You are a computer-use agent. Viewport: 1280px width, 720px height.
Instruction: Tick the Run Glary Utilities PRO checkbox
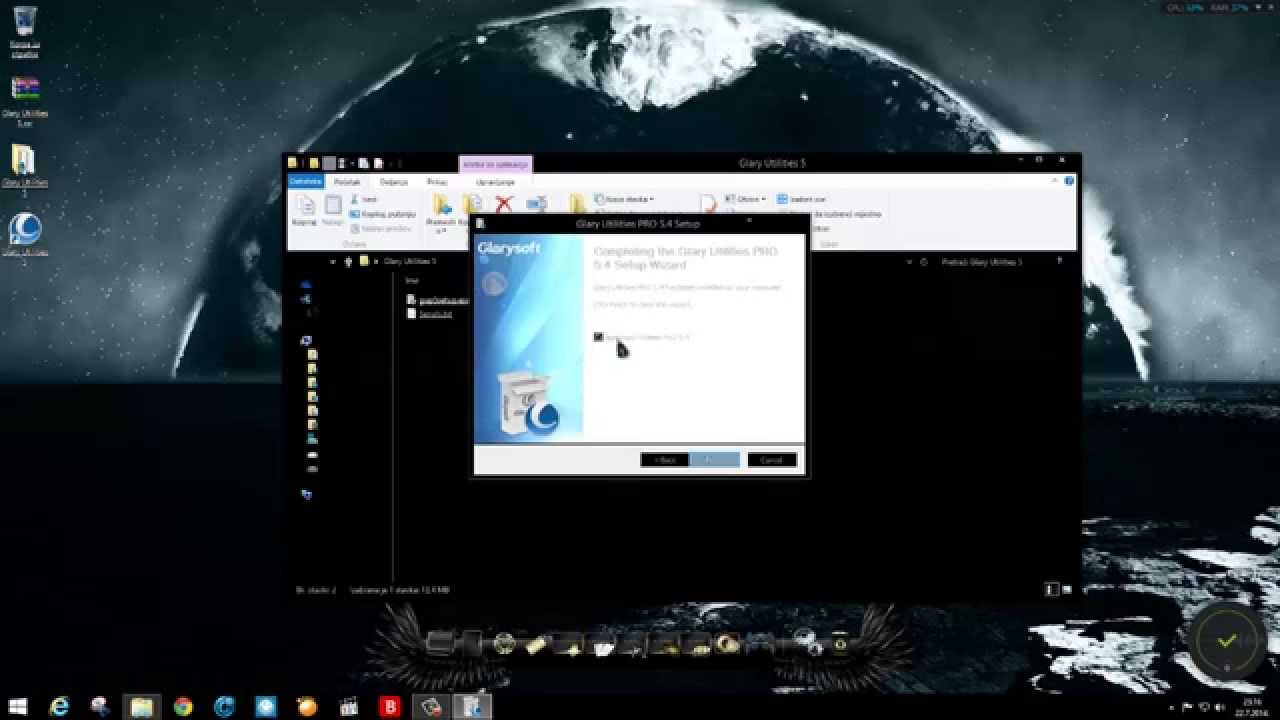point(598,337)
